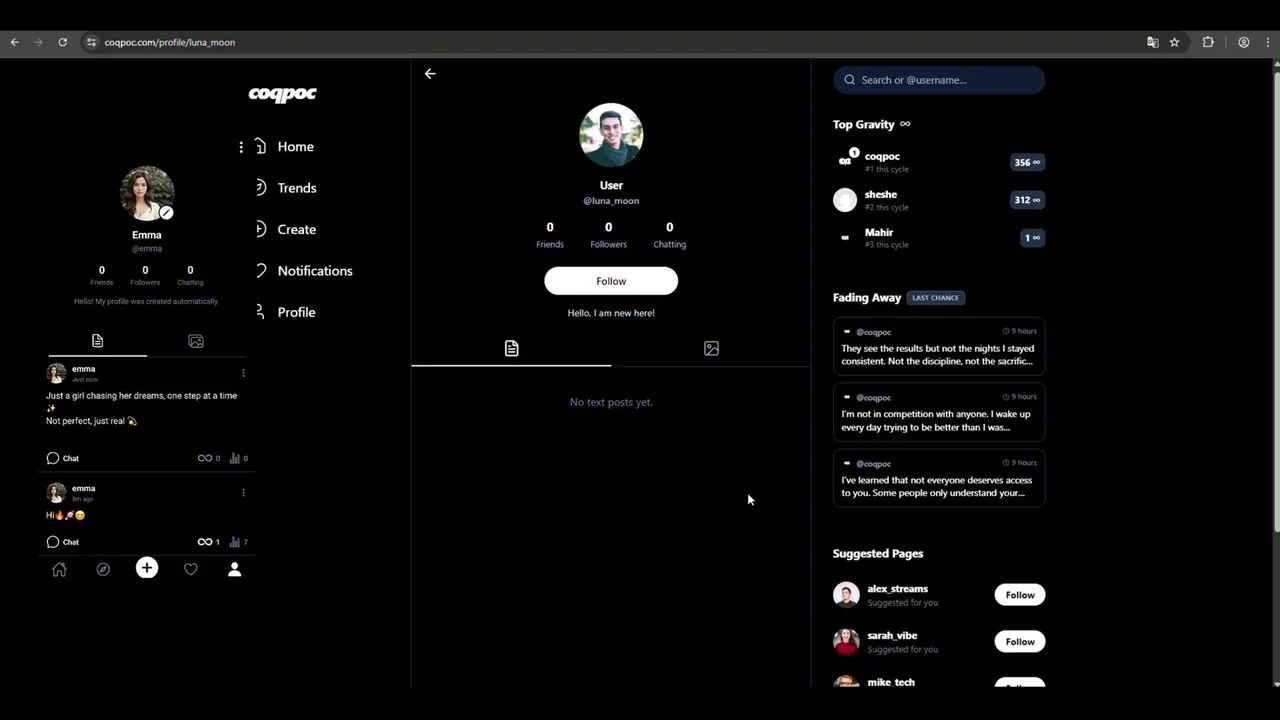Click the 356 gravity badge
This screenshot has height=720, width=1280.
(x=1027, y=162)
